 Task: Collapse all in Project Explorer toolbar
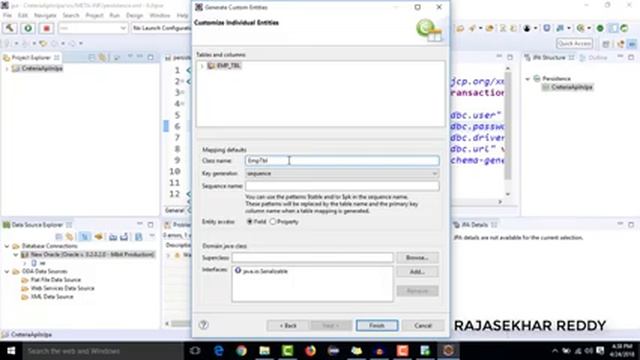coord(92,58)
